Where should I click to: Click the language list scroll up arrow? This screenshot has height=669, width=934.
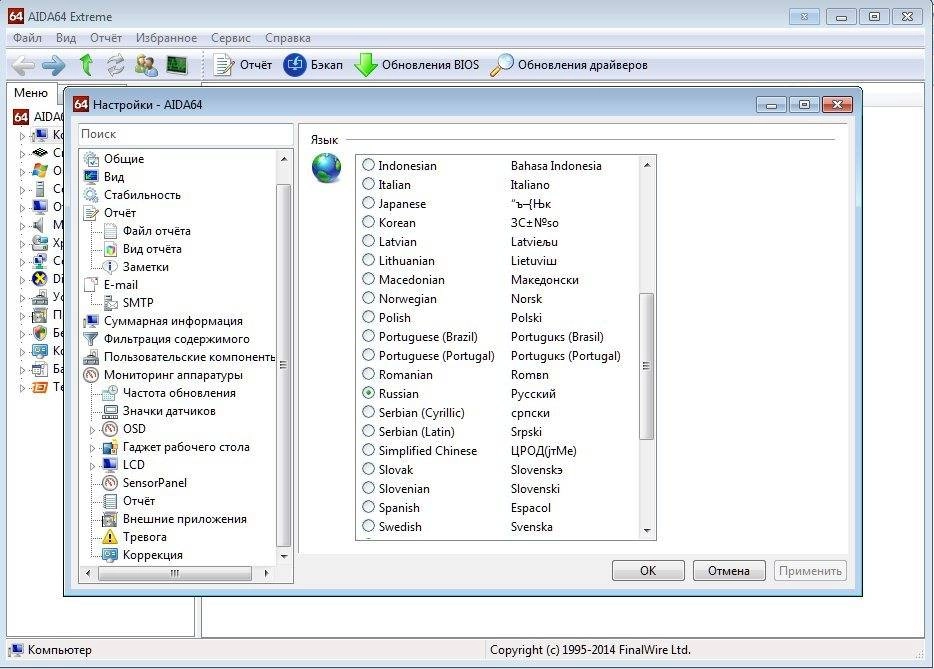[x=647, y=165]
